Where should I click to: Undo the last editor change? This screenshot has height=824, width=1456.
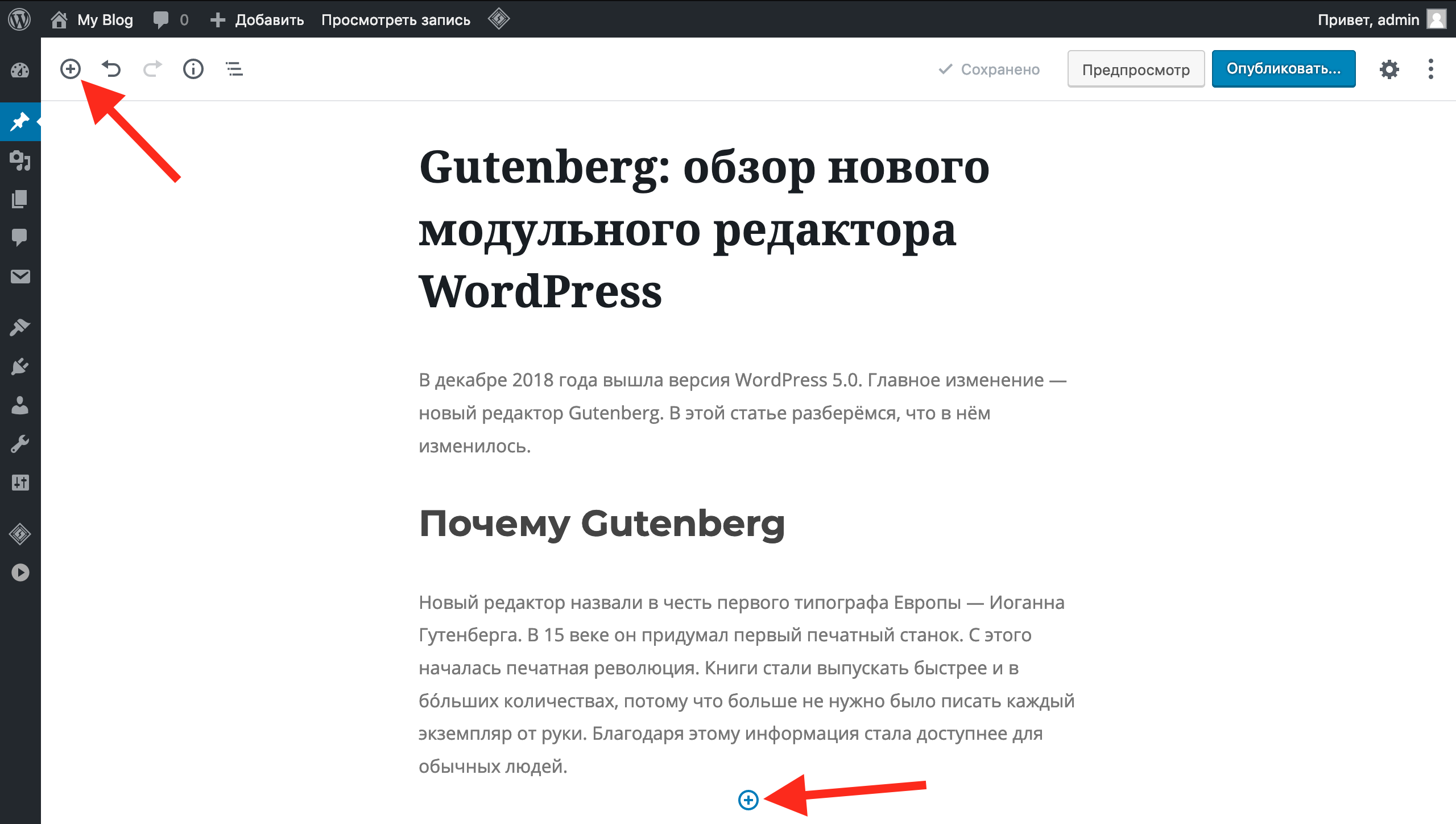click(111, 69)
